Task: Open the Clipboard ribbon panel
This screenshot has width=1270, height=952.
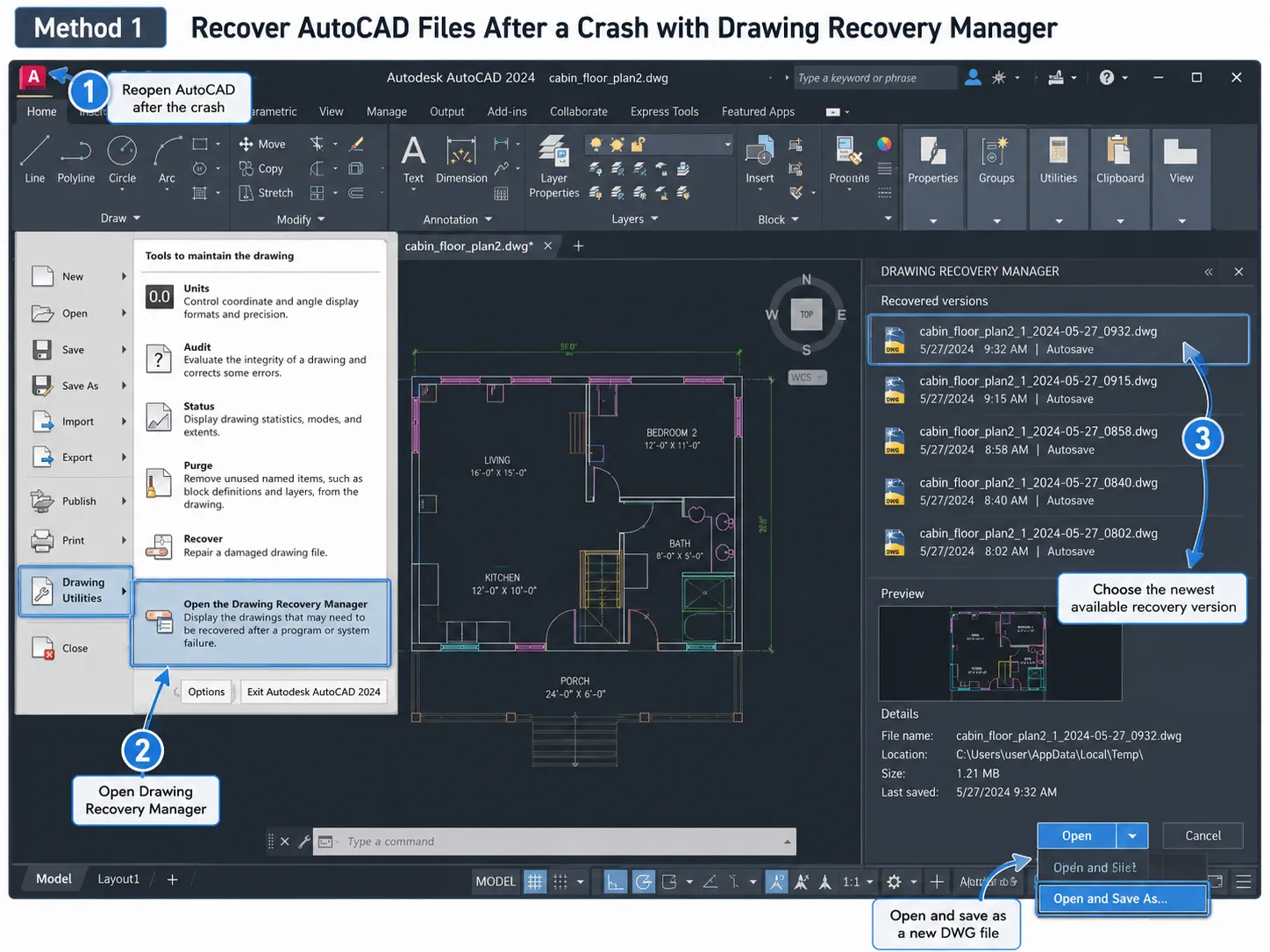Action: [1120, 178]
